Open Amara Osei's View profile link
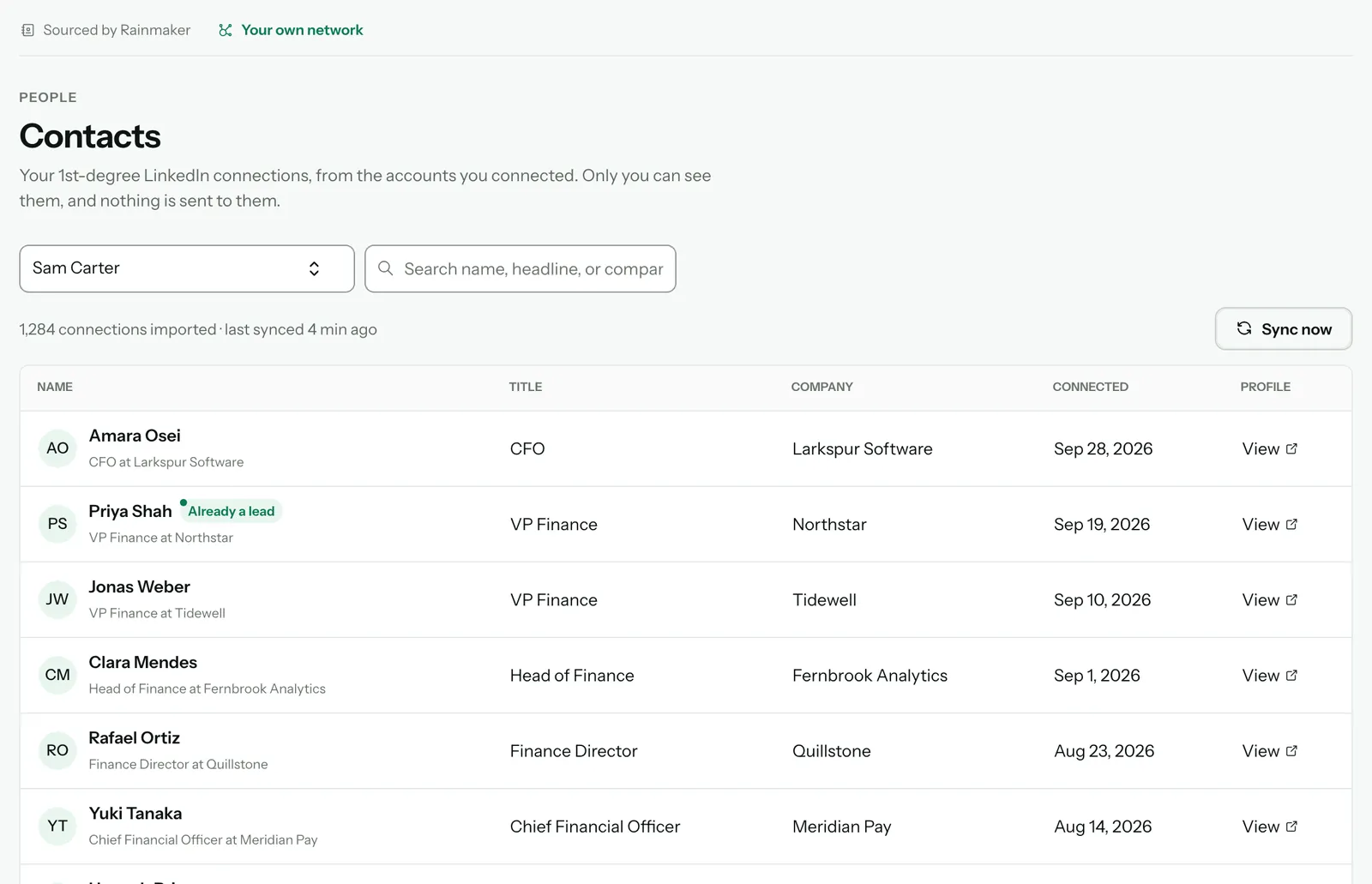This screenshot has height=884, width=1372. (x=1270, y=448)
